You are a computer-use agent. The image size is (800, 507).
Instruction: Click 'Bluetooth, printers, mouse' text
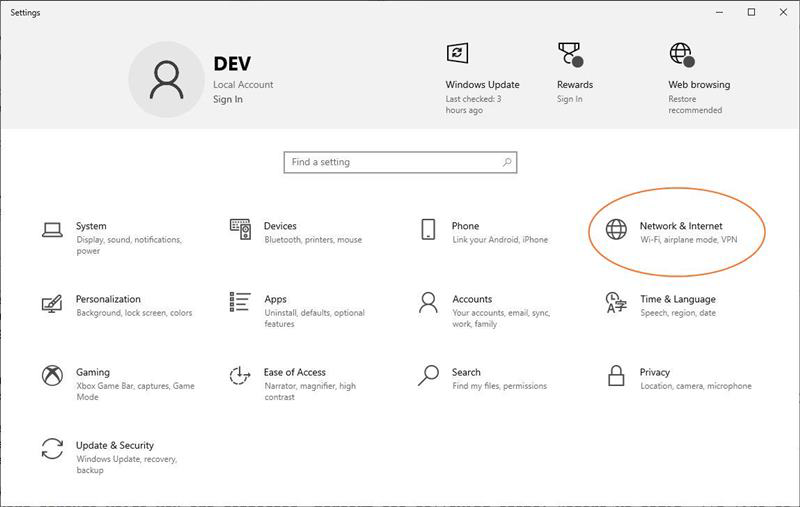[313, 240]
